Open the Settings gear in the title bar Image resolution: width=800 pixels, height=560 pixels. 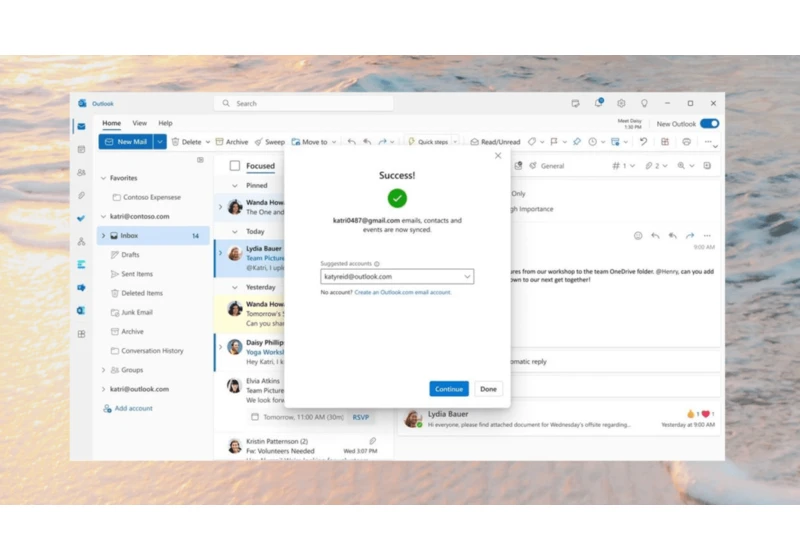(621, 103)
